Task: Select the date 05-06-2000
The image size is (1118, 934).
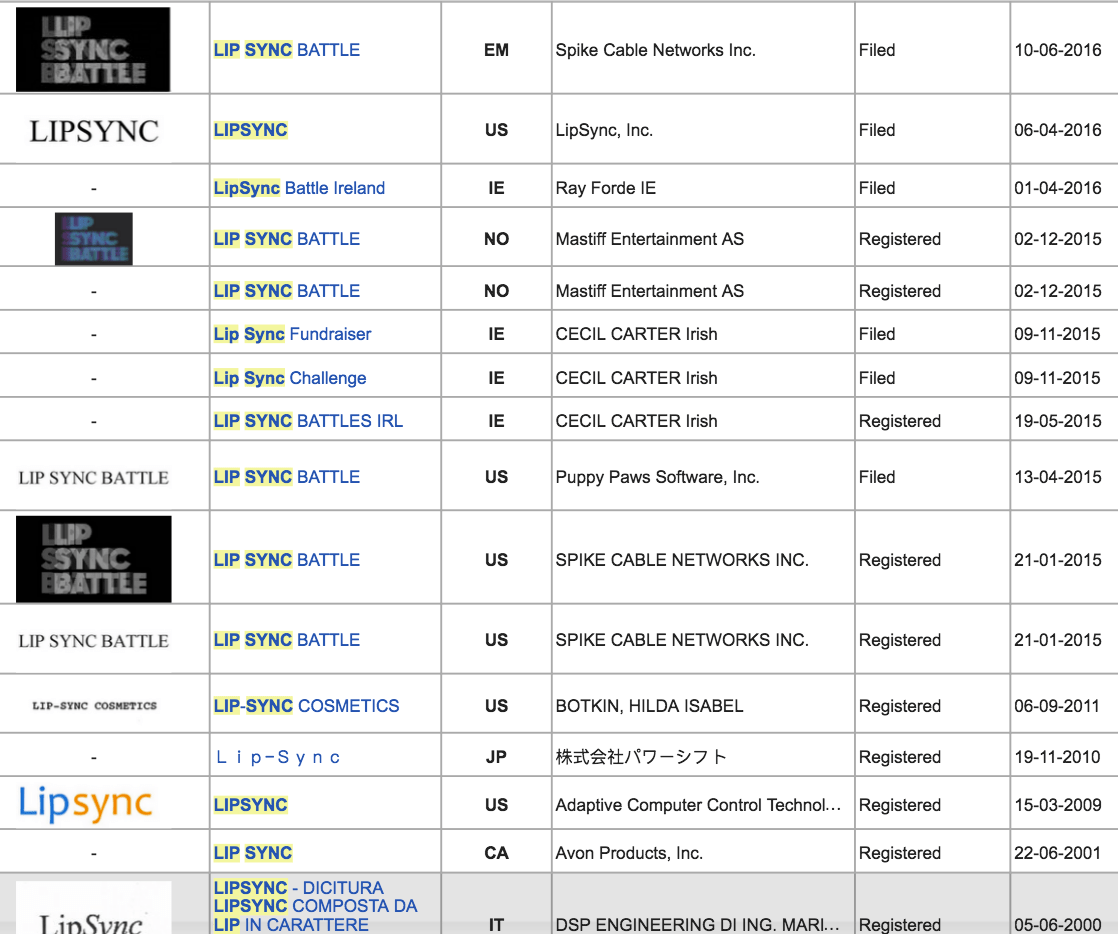Action: click(1057, 924)
